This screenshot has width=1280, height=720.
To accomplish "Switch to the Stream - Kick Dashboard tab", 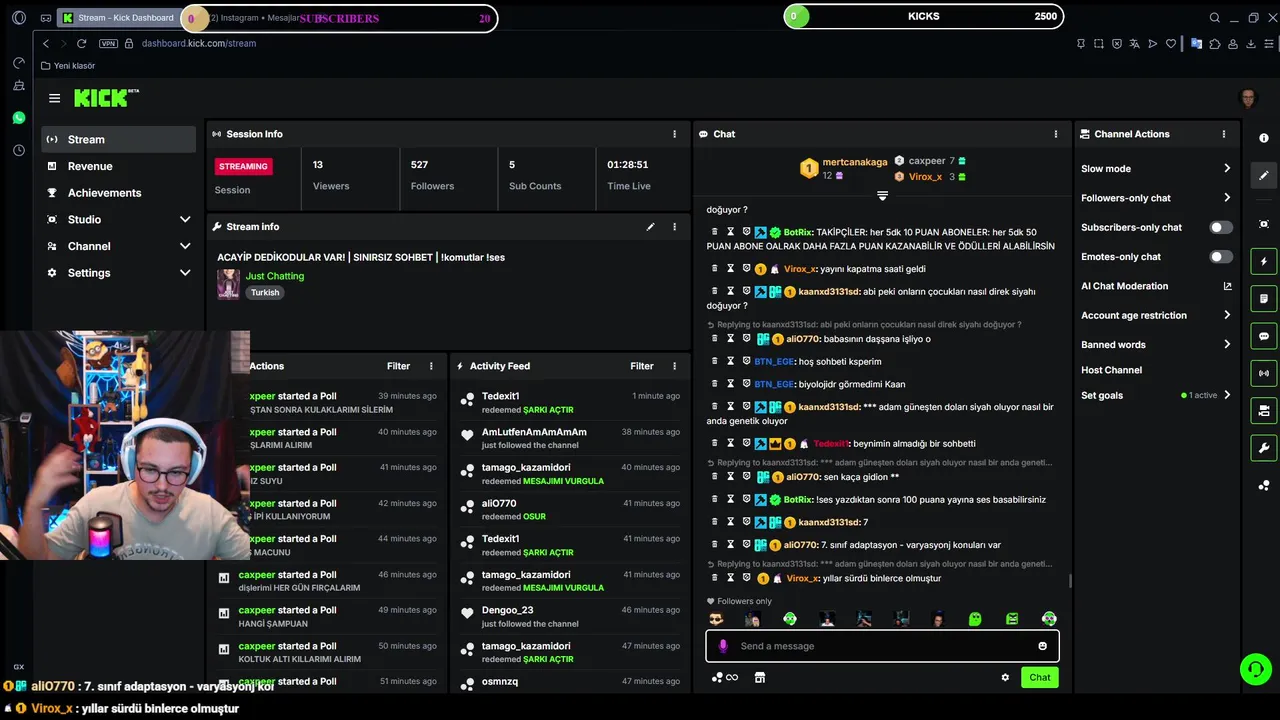I will 118,17.
